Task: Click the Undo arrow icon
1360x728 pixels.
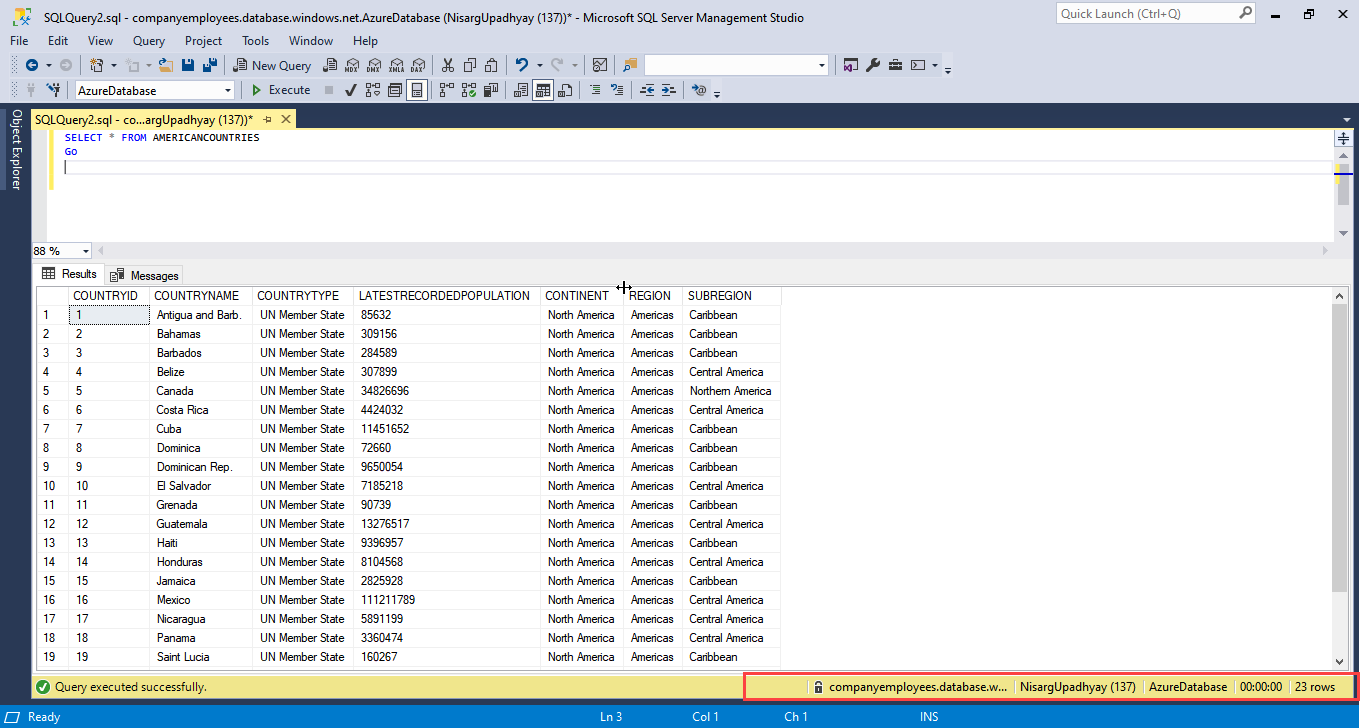Action: coord(521,65)
